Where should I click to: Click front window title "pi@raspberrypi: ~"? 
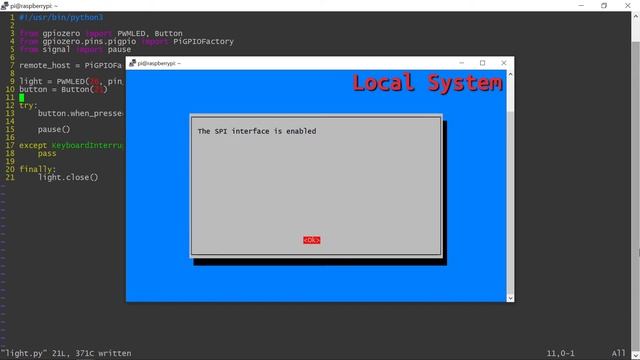(159, 63)
